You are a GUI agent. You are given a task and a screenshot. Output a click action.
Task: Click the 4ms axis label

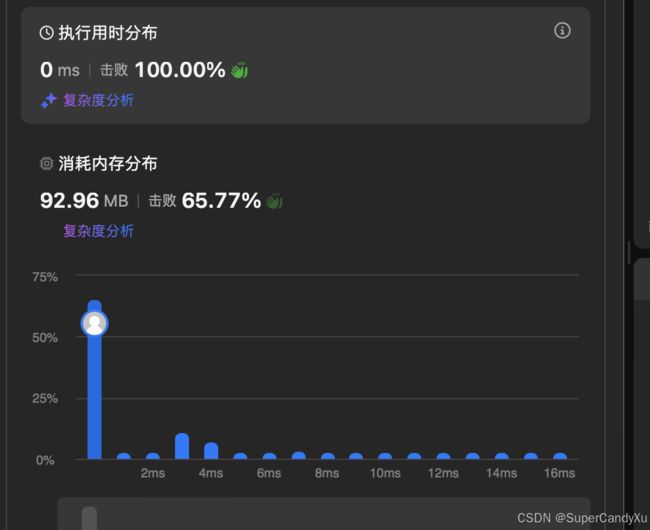[x=211, y=473]
